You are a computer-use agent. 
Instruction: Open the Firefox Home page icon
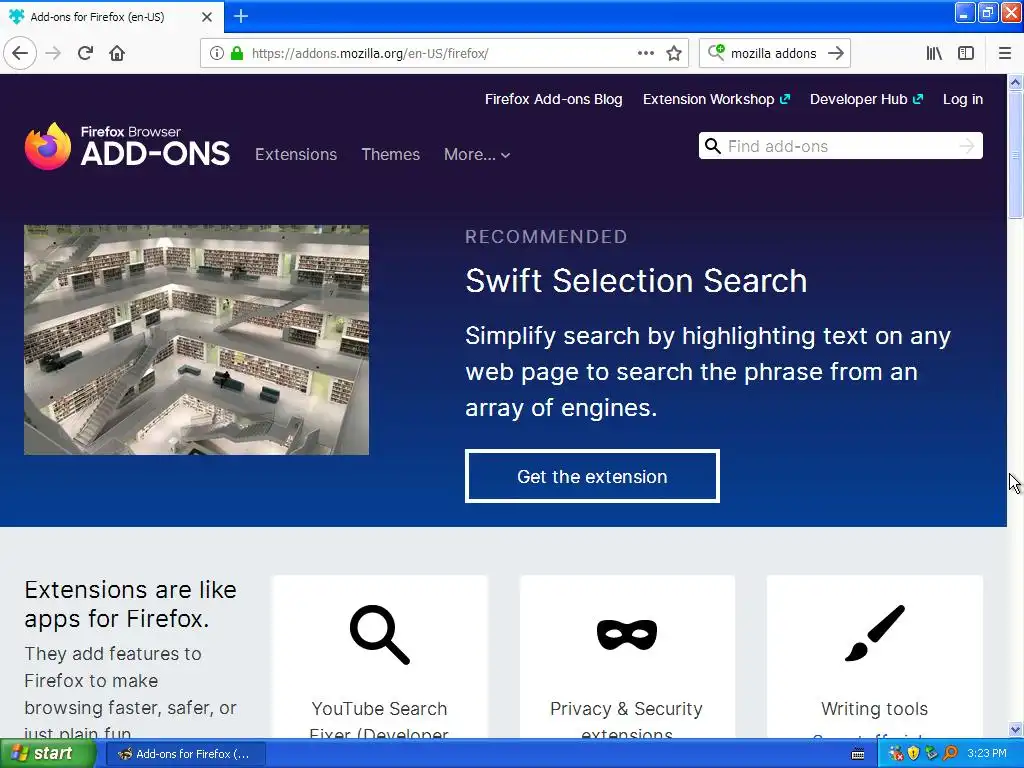tap(117, 53)
